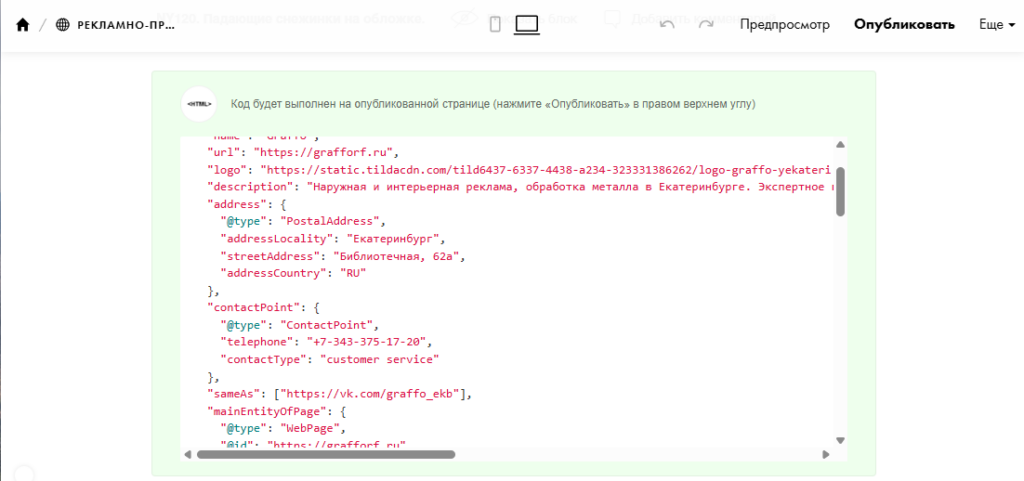Click the "address" key in the code
Viewport: 1024px width, 481px height.
click(x=236, y=203)
